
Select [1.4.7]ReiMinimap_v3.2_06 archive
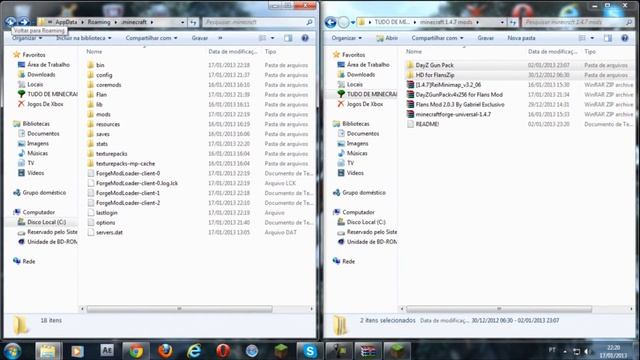tap(448, 85)
